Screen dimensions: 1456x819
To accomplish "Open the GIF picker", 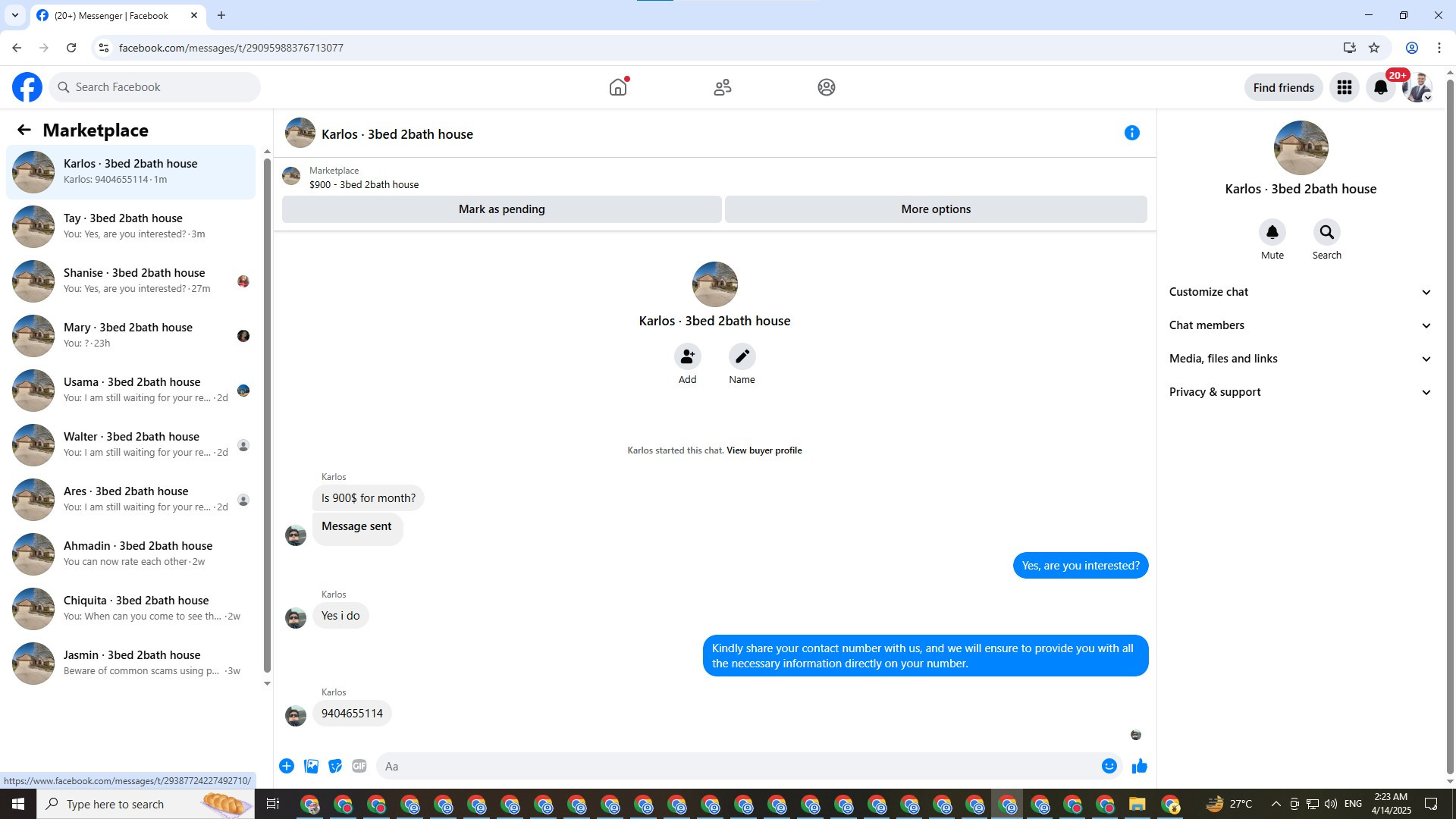I will pos(359,766).
